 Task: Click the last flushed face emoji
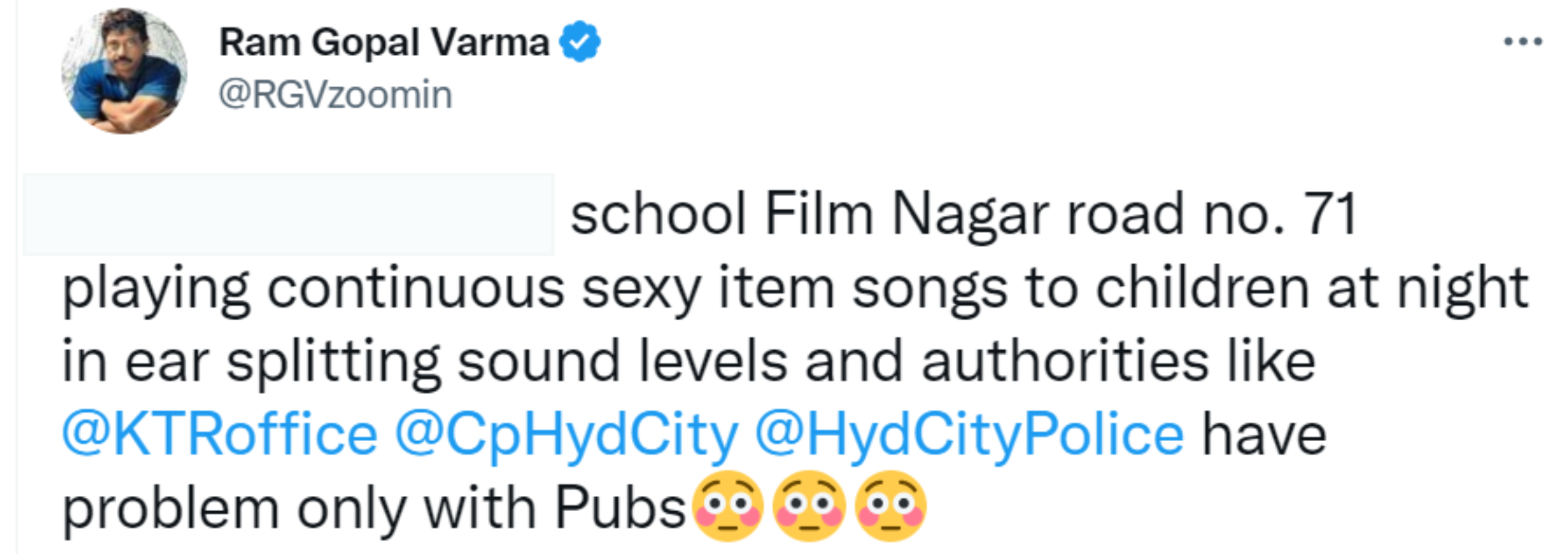tap(890, 507)
